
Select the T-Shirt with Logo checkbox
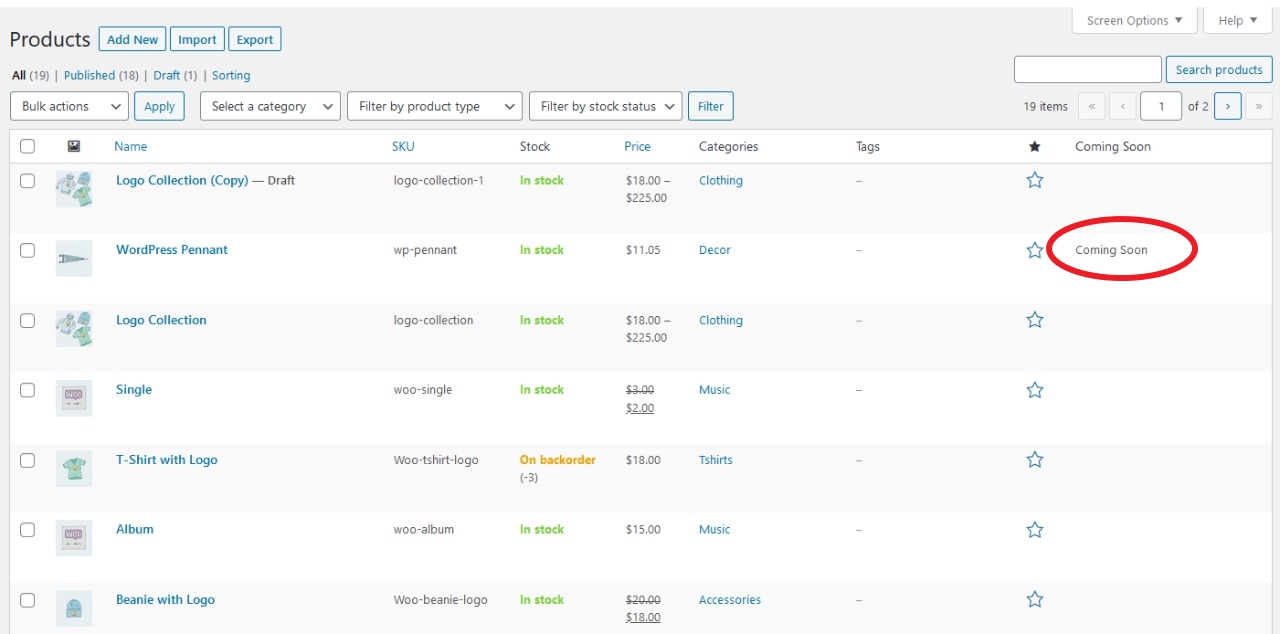27,461
